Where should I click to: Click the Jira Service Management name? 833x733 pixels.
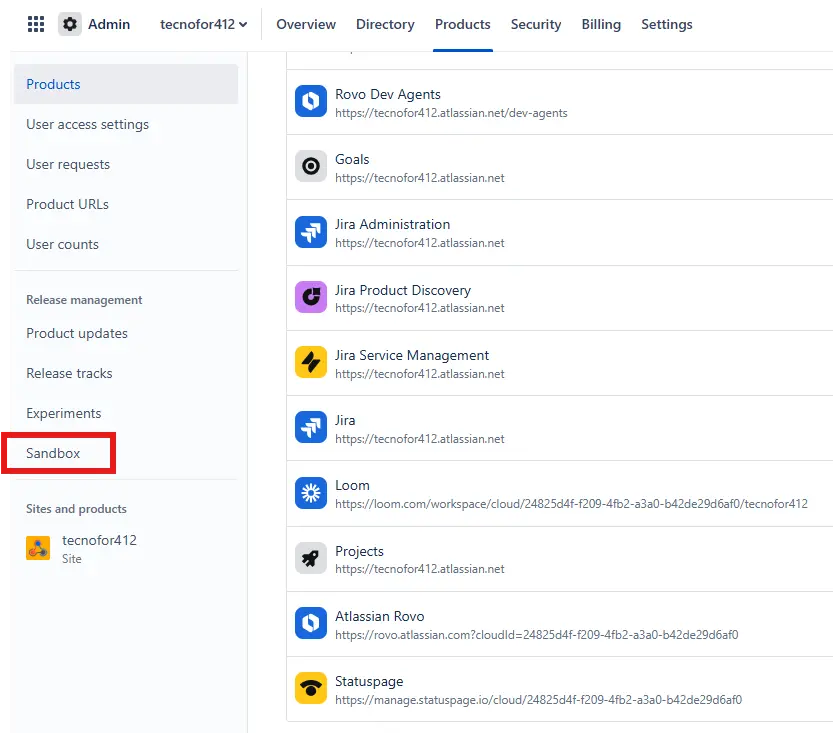tap(412, 355)
